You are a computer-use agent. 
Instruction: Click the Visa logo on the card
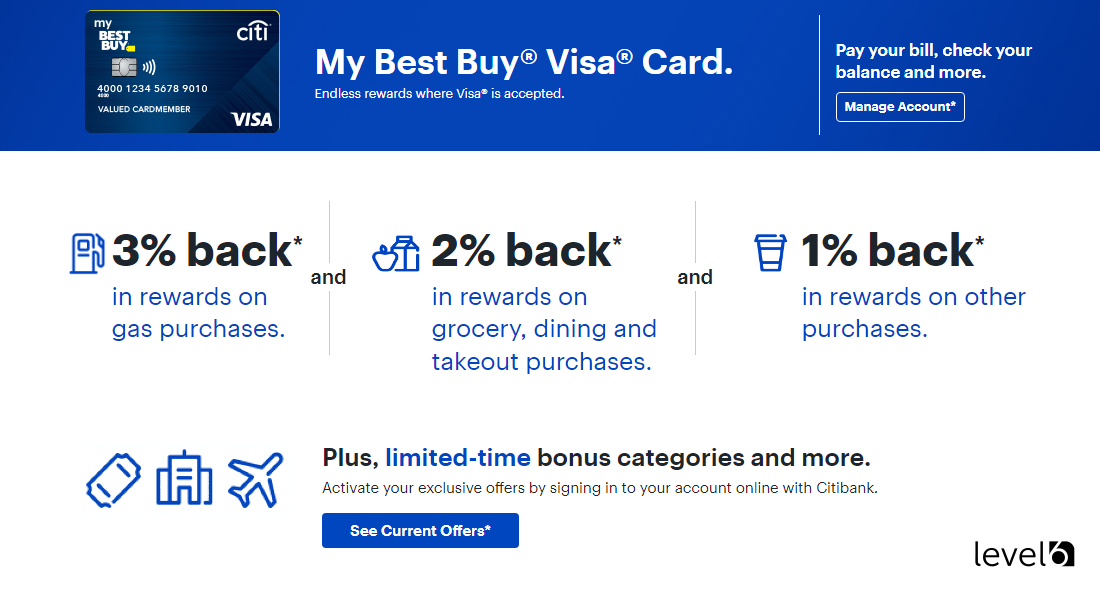[x=252, y=119]
